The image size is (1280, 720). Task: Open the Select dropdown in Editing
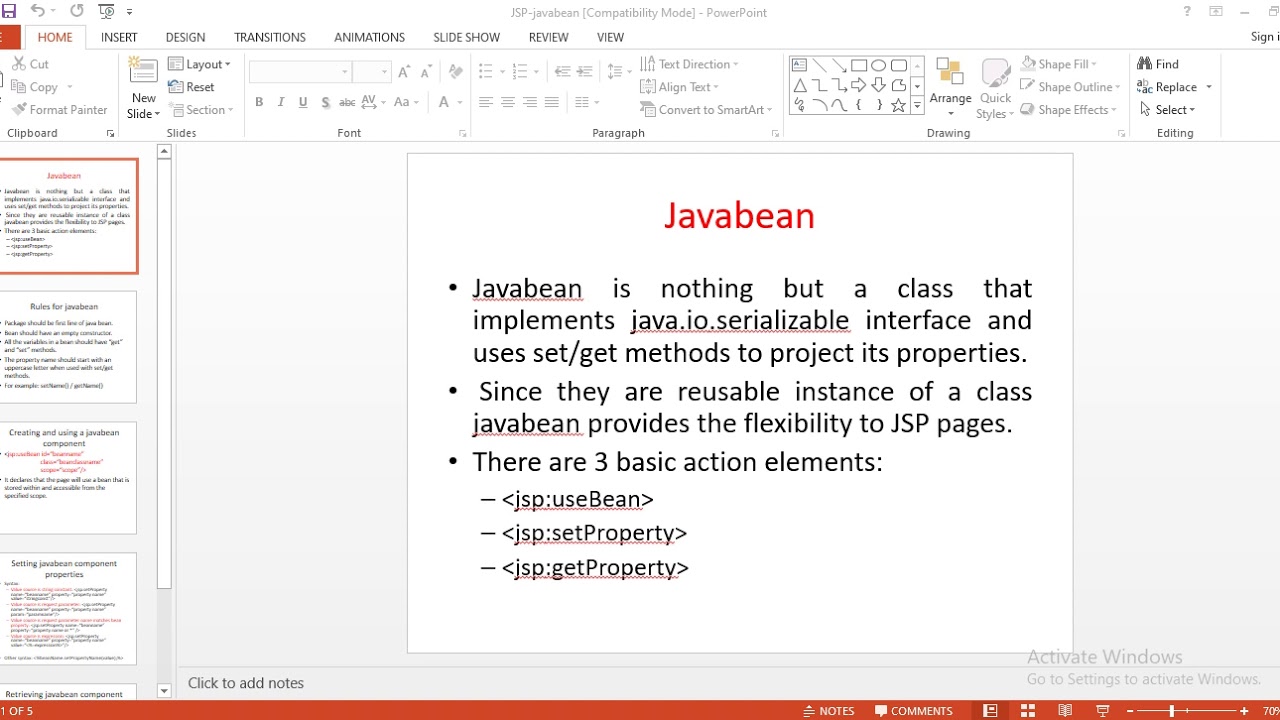tap(1167, 110)
